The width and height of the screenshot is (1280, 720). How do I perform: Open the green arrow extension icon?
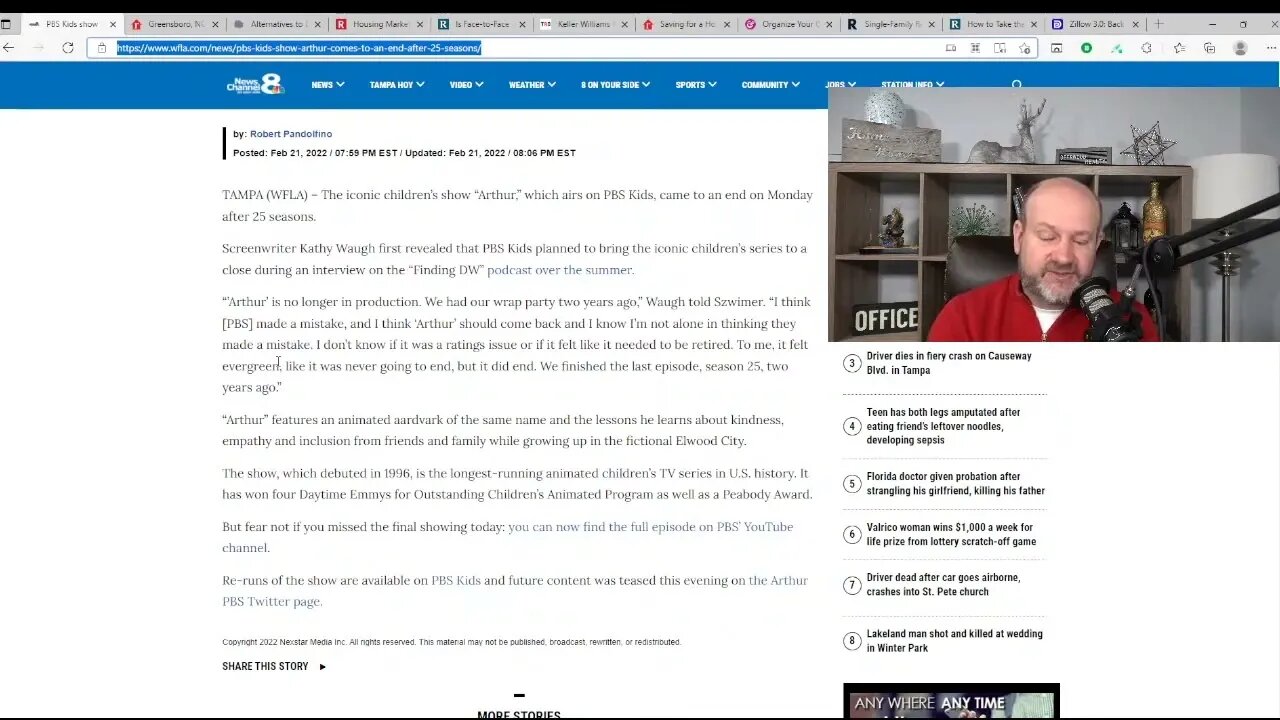pyautogui.click(x=1117, y=48)
